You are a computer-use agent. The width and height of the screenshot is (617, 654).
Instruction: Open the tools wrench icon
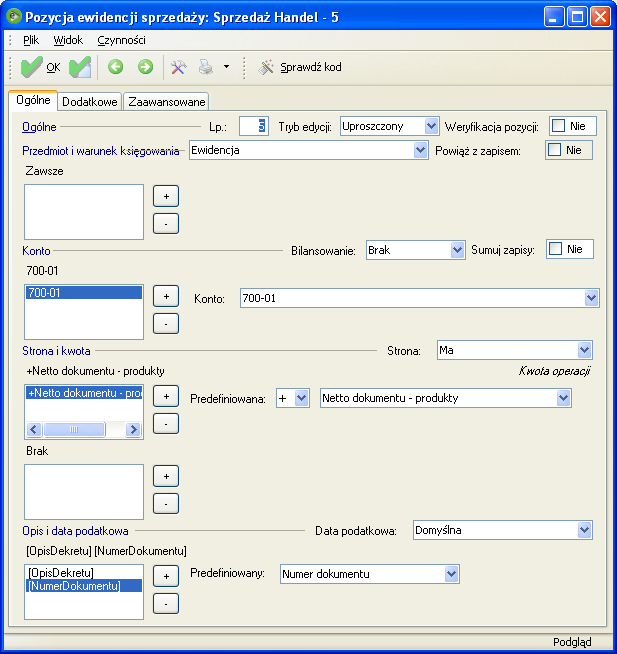(179, 67)
